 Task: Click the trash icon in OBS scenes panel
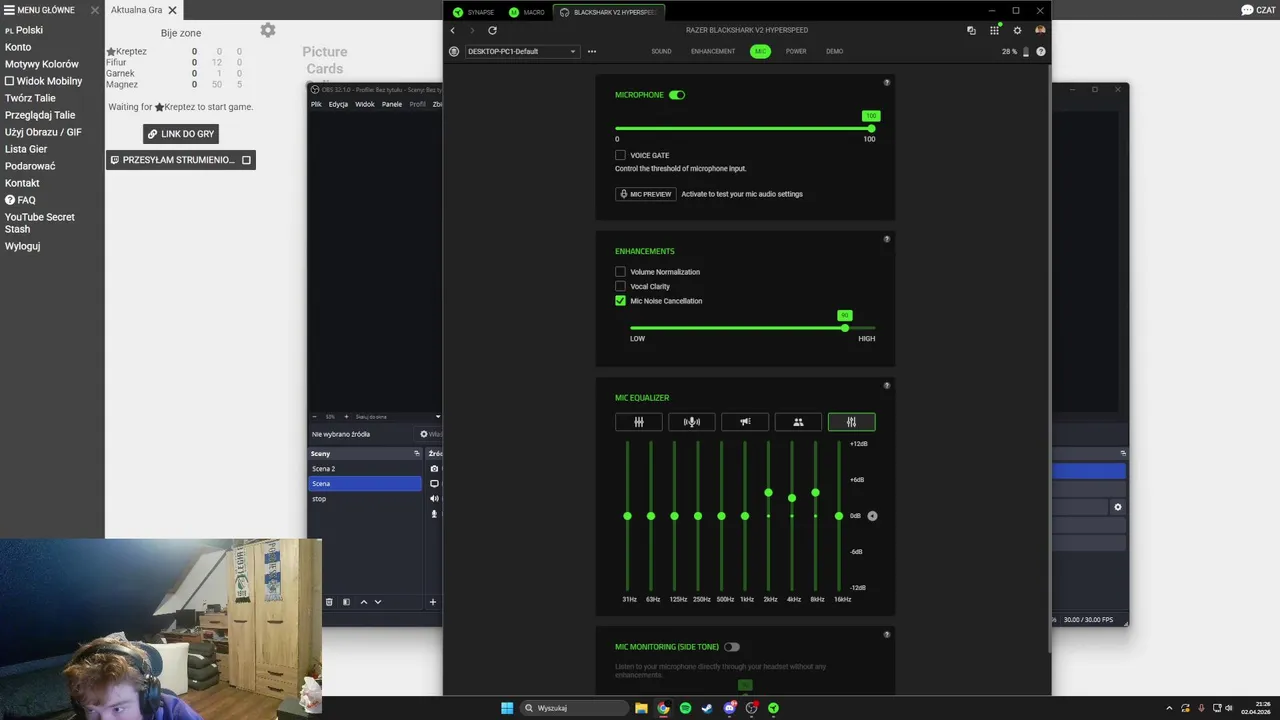pos(329,602)
